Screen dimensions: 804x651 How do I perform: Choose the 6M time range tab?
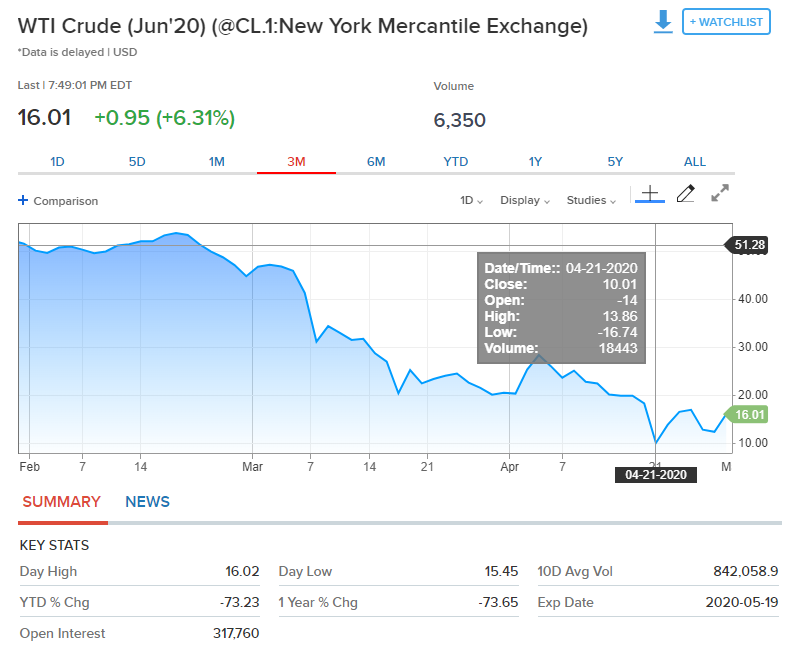(376, 162)
